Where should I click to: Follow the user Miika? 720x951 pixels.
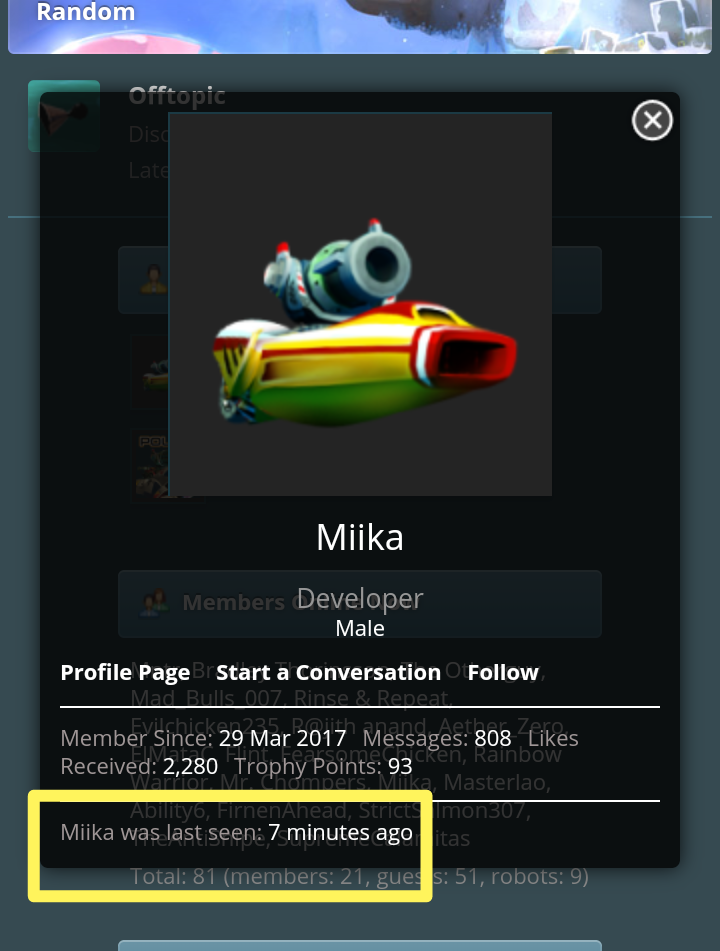(x=503, y=673)
